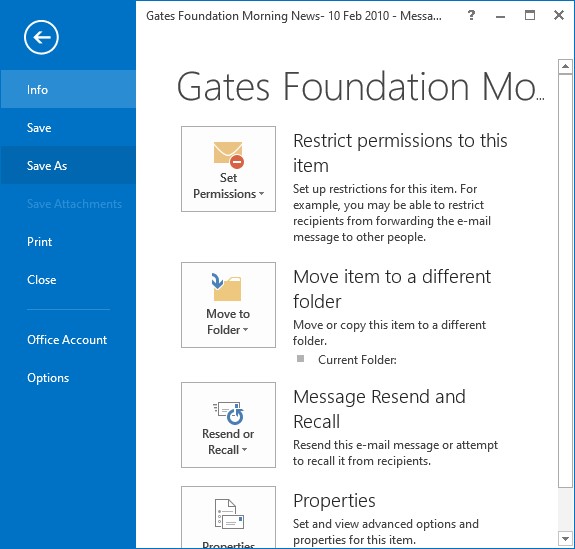The height and width of the screenshot is (549, 575).
Task: Open Outlook Options
Action: point(68,378)
